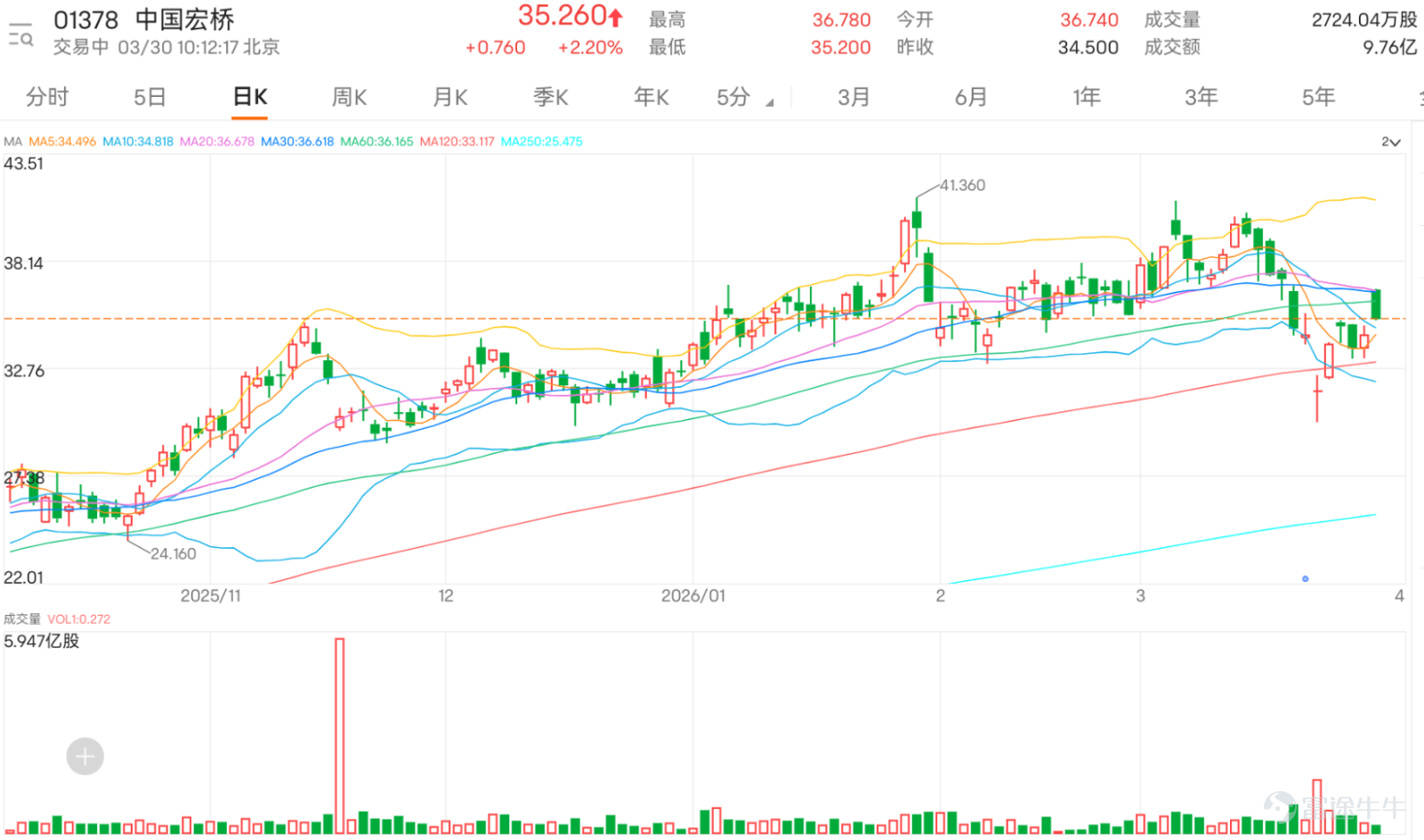Image resolution: width=1424 pixels, height=840 pixels.
Task: Click the small blue dot event marker
Action: click(x=1306, y=578)
